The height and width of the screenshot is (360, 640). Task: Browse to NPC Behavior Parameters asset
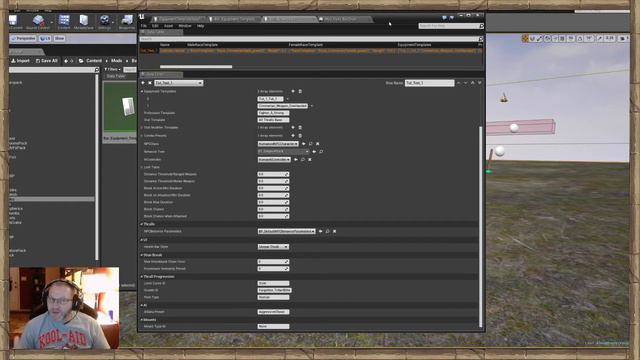pyautogui.click(x=327, y=231)
